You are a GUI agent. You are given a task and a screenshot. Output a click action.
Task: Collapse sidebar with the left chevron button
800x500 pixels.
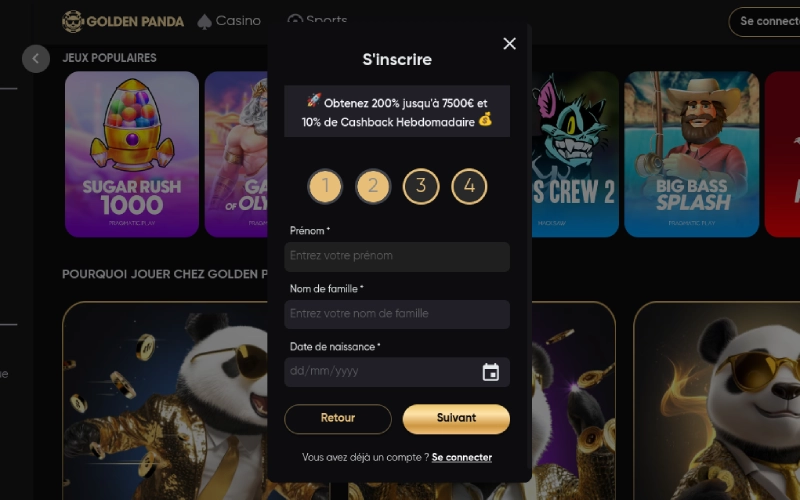point(36,59)
